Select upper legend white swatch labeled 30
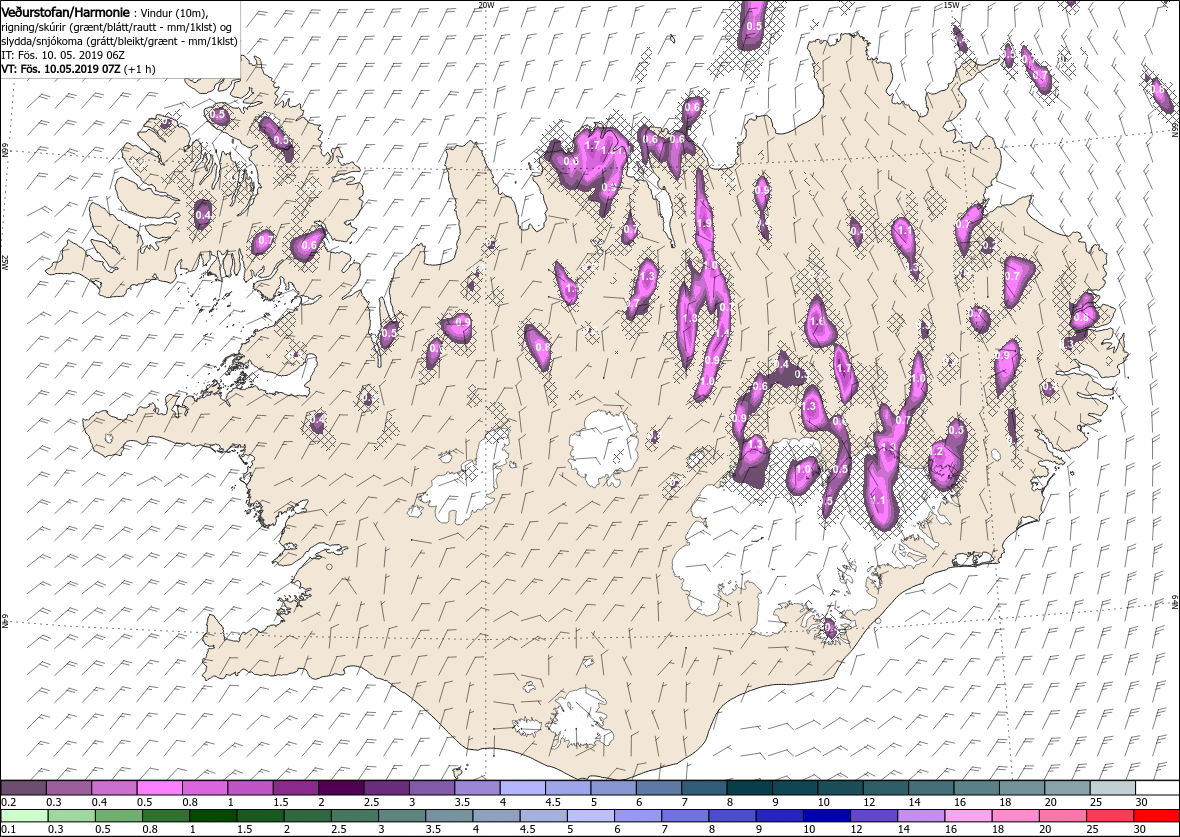This screenshot has height=837, width=1180. click(1157, 788)
